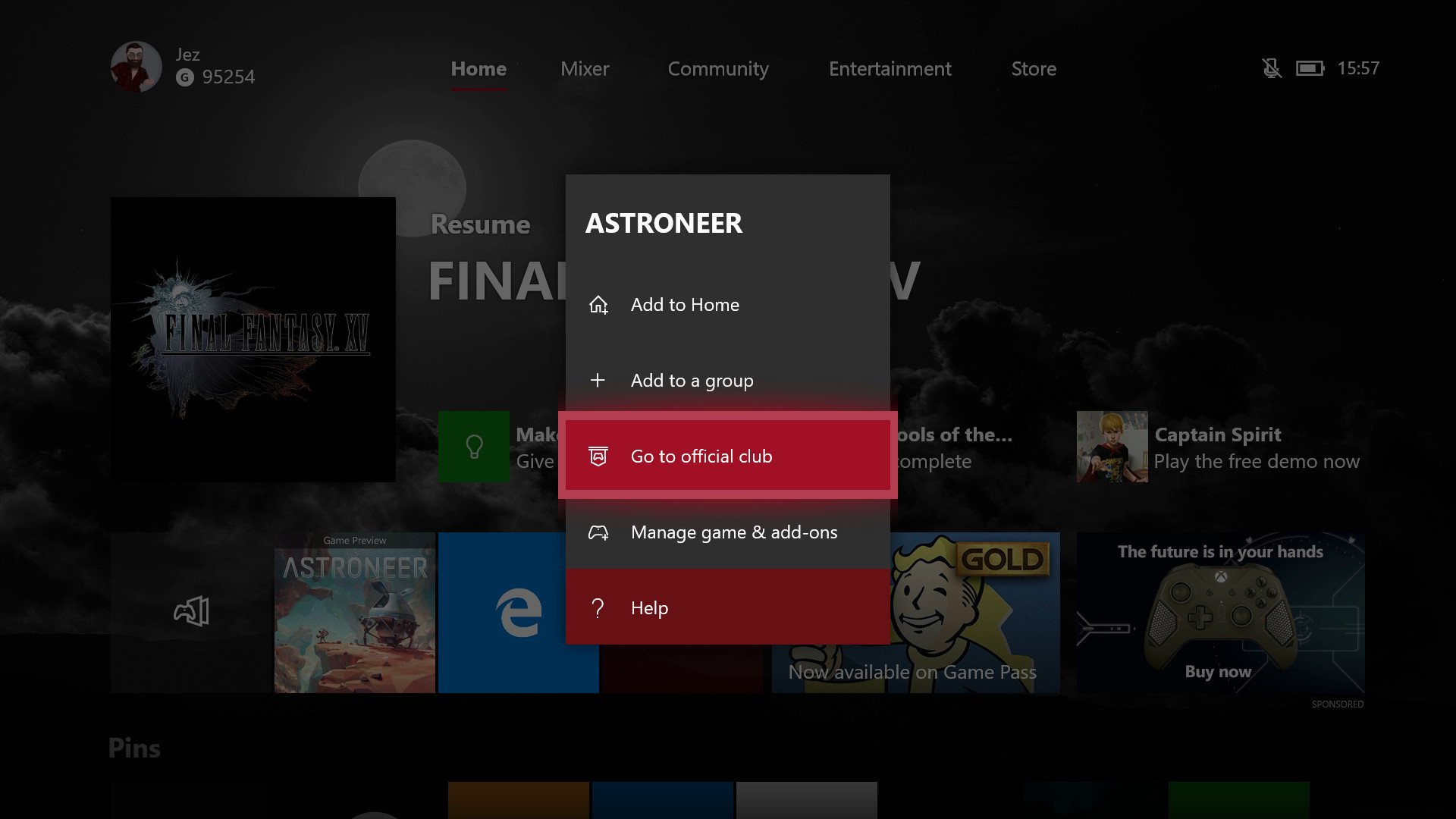Open the Fallout Game Pass tile
Viewport: 1456px width, 819px height.
pyautogui.click(x=975, y=613)
